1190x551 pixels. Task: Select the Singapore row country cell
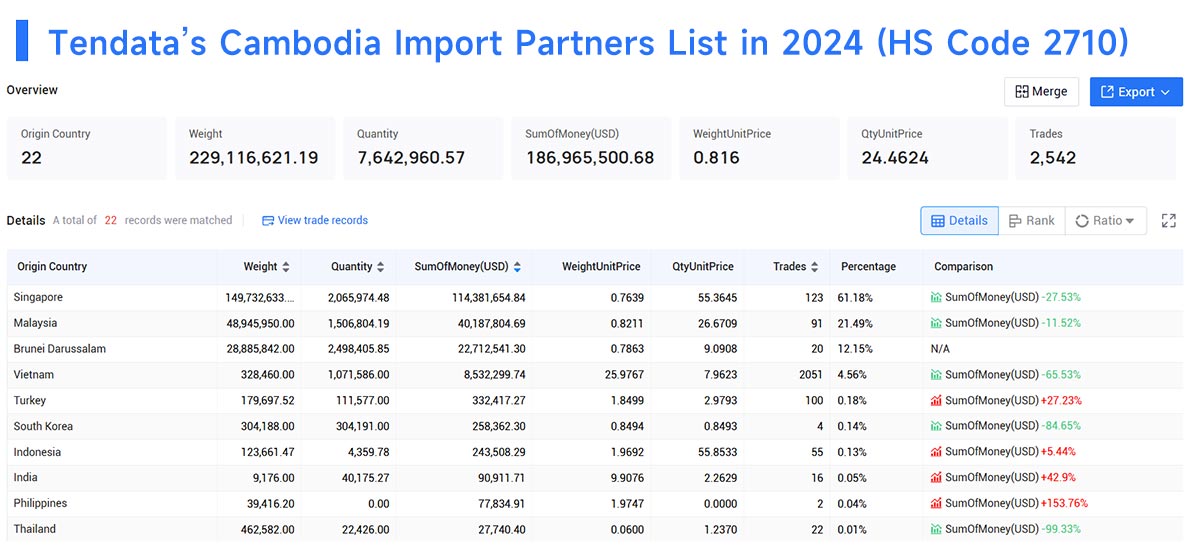(112, 298)
